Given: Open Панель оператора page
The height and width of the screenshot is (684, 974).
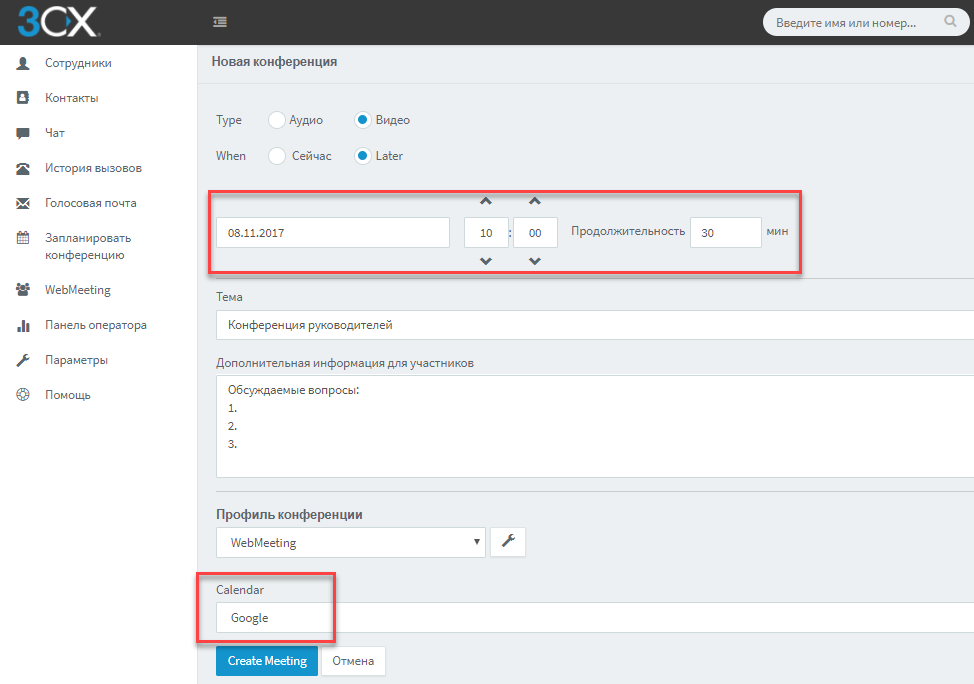Looking at the screenshot, I should point(96,325).
